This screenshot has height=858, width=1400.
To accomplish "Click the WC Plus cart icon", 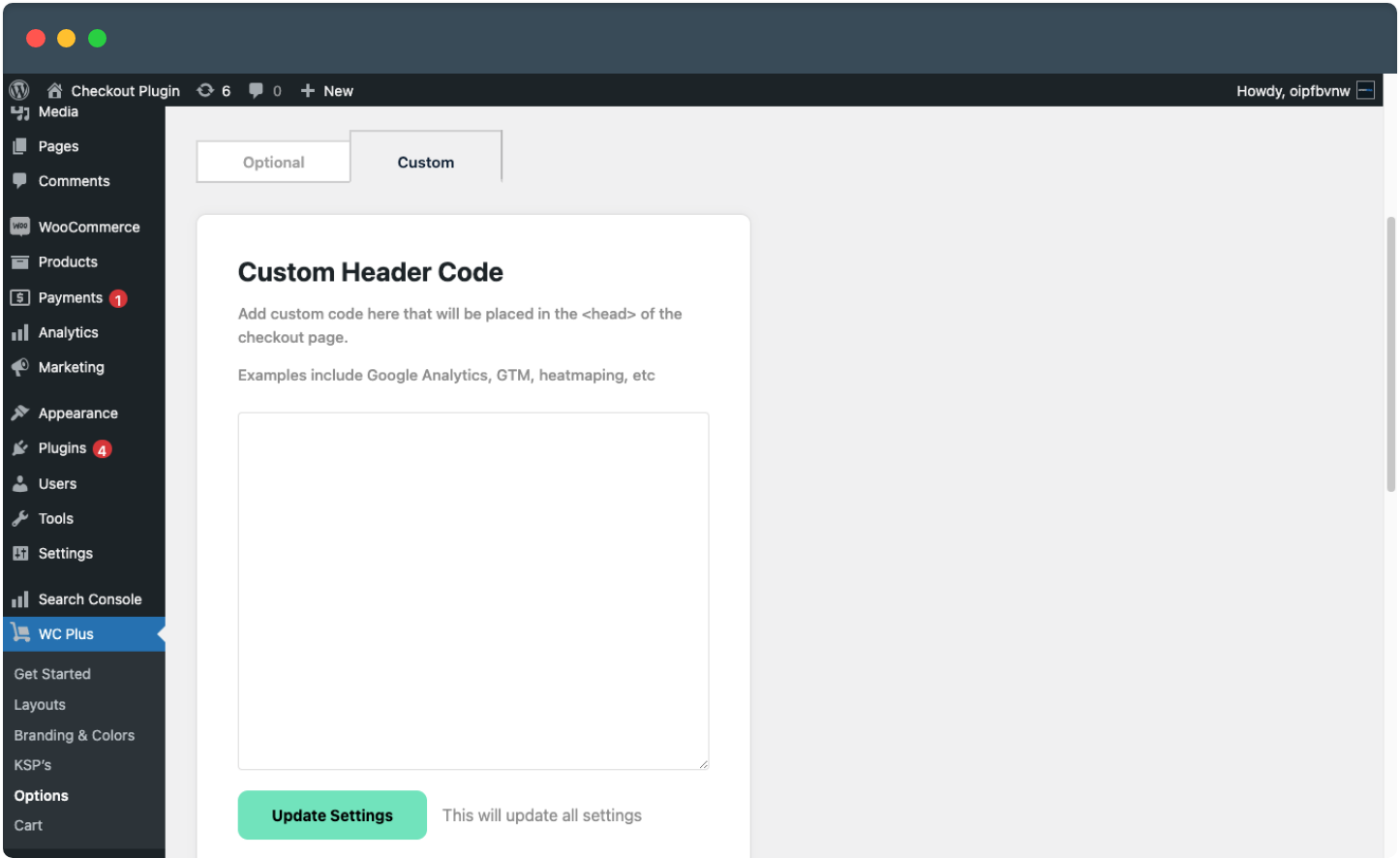I will click(x=19, y=633).
